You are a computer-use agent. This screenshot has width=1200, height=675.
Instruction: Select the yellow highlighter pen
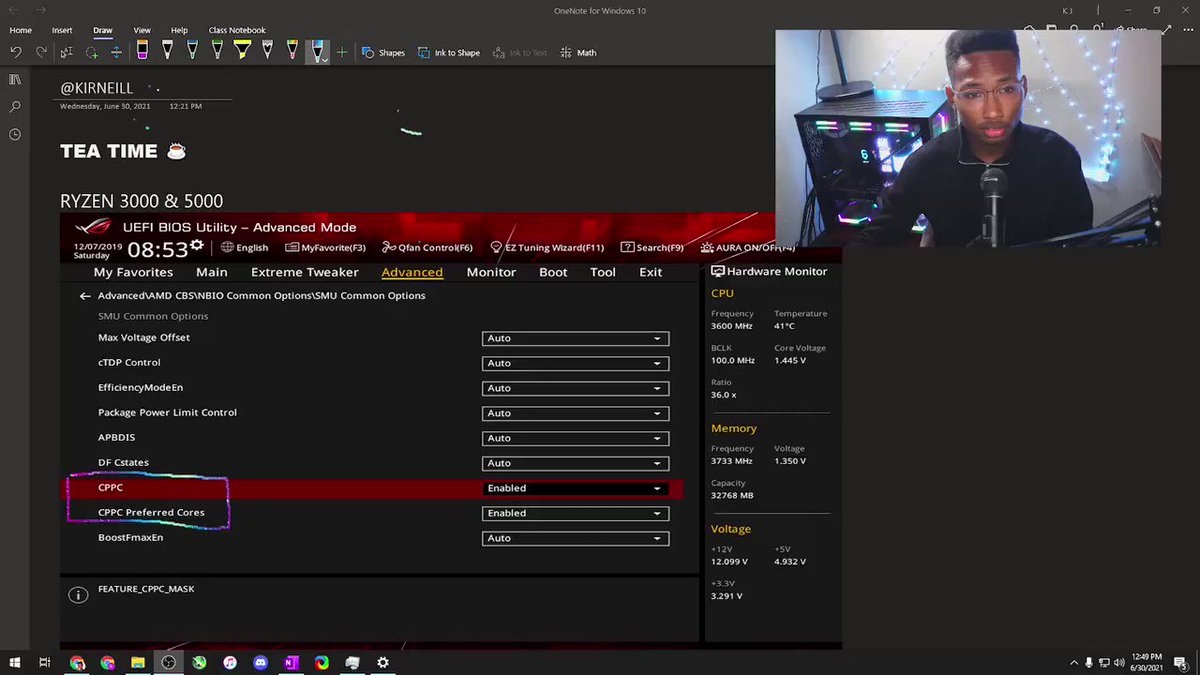tap(242, 51)
